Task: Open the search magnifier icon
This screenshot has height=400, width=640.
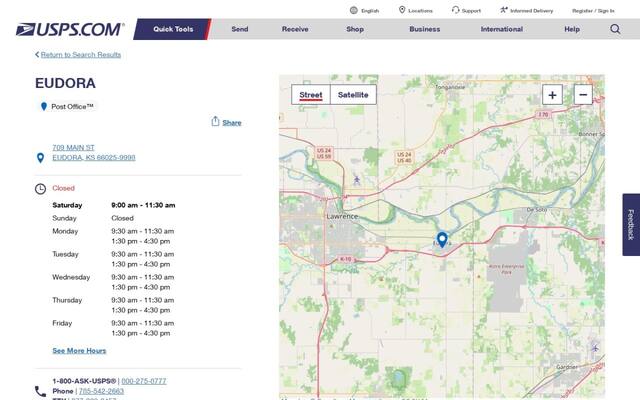Action: tap(615, 29)
